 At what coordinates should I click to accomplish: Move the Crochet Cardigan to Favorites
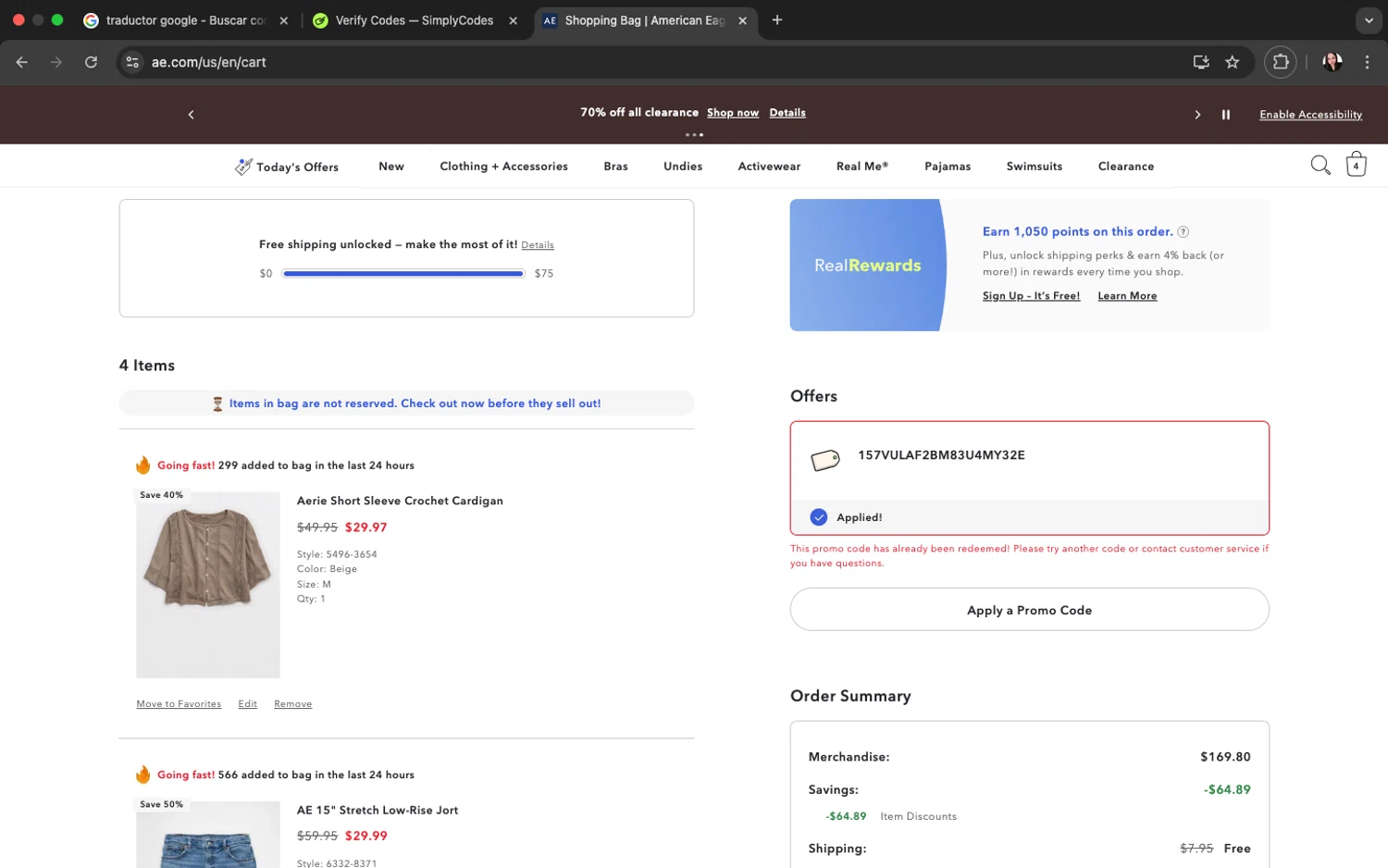point(179,704)
